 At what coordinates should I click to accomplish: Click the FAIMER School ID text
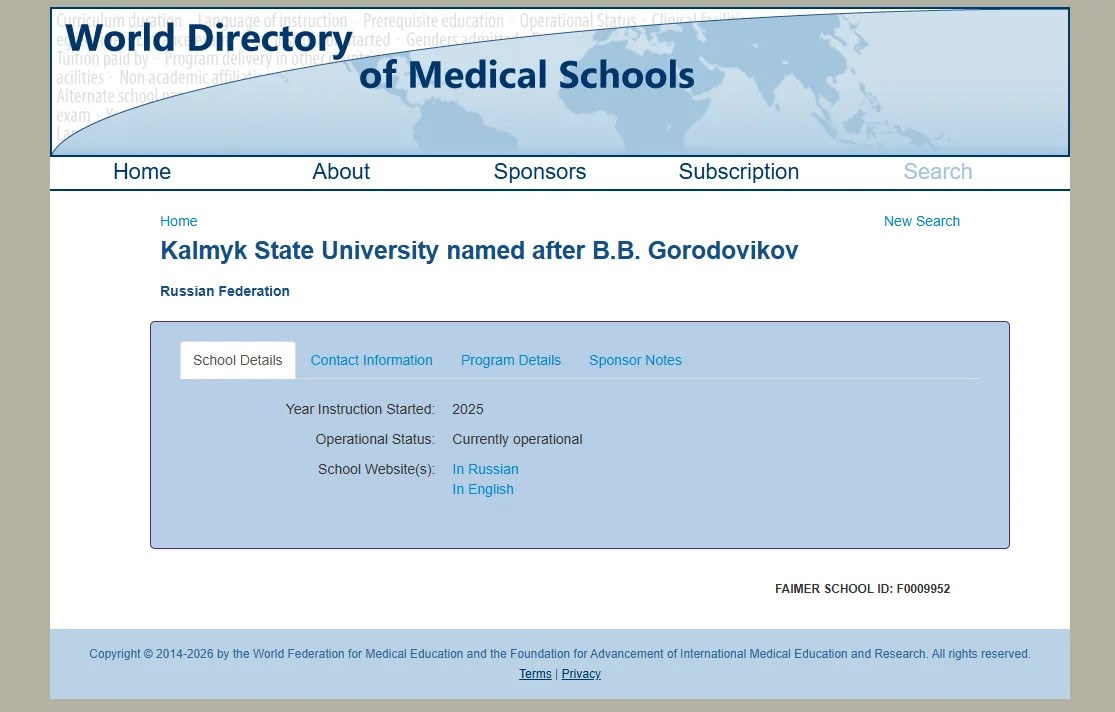click(x=862, y=589)
